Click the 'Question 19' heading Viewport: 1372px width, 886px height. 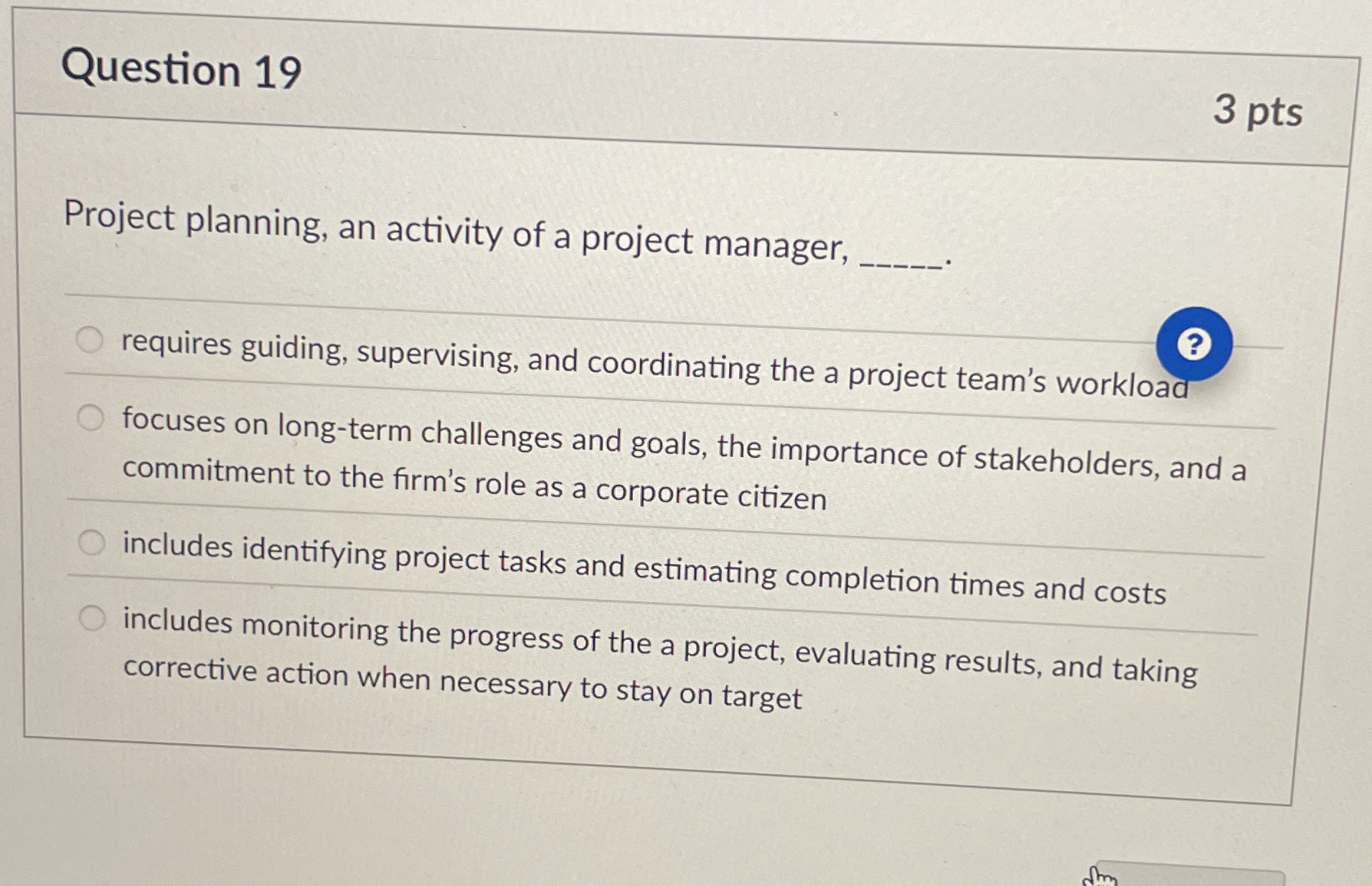[x=182, y=70]
